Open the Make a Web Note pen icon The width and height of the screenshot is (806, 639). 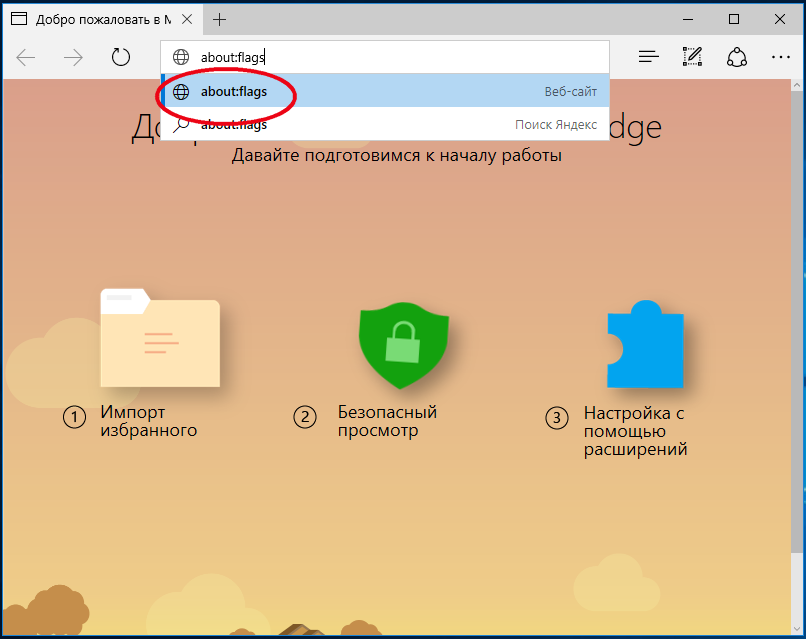[x=692, y=57]
